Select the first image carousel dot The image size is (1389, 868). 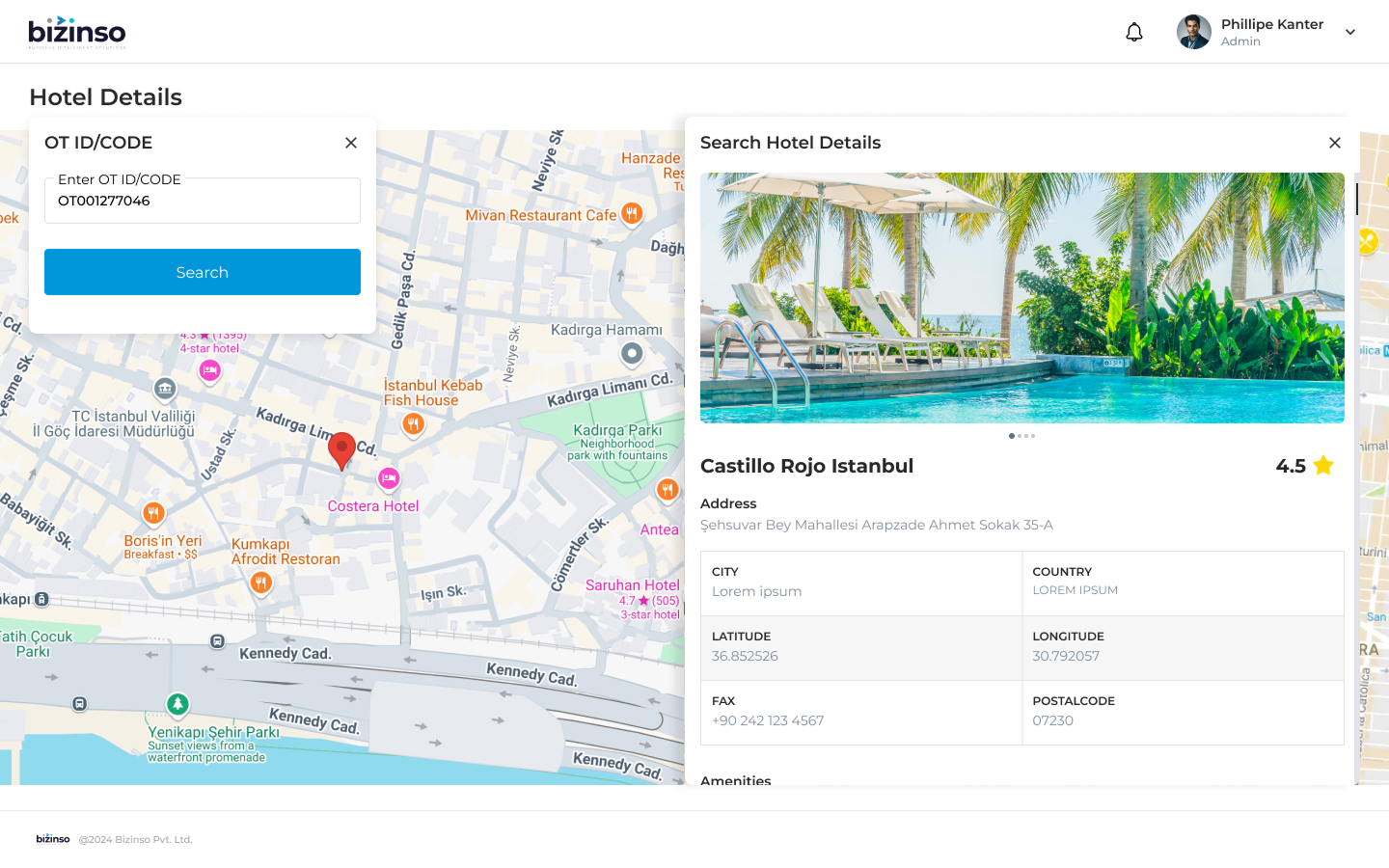click(x=1012, y=436)
